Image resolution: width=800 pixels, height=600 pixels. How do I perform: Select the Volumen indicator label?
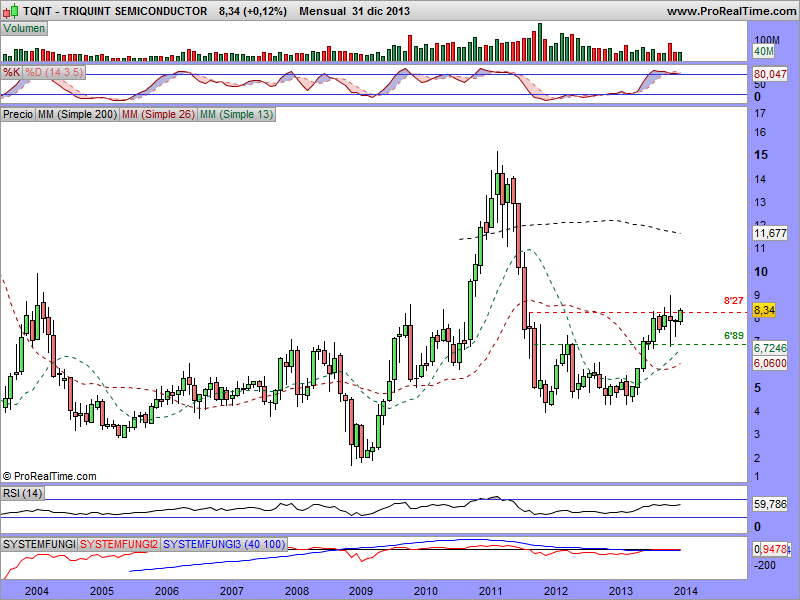click(x=24, y=29)
